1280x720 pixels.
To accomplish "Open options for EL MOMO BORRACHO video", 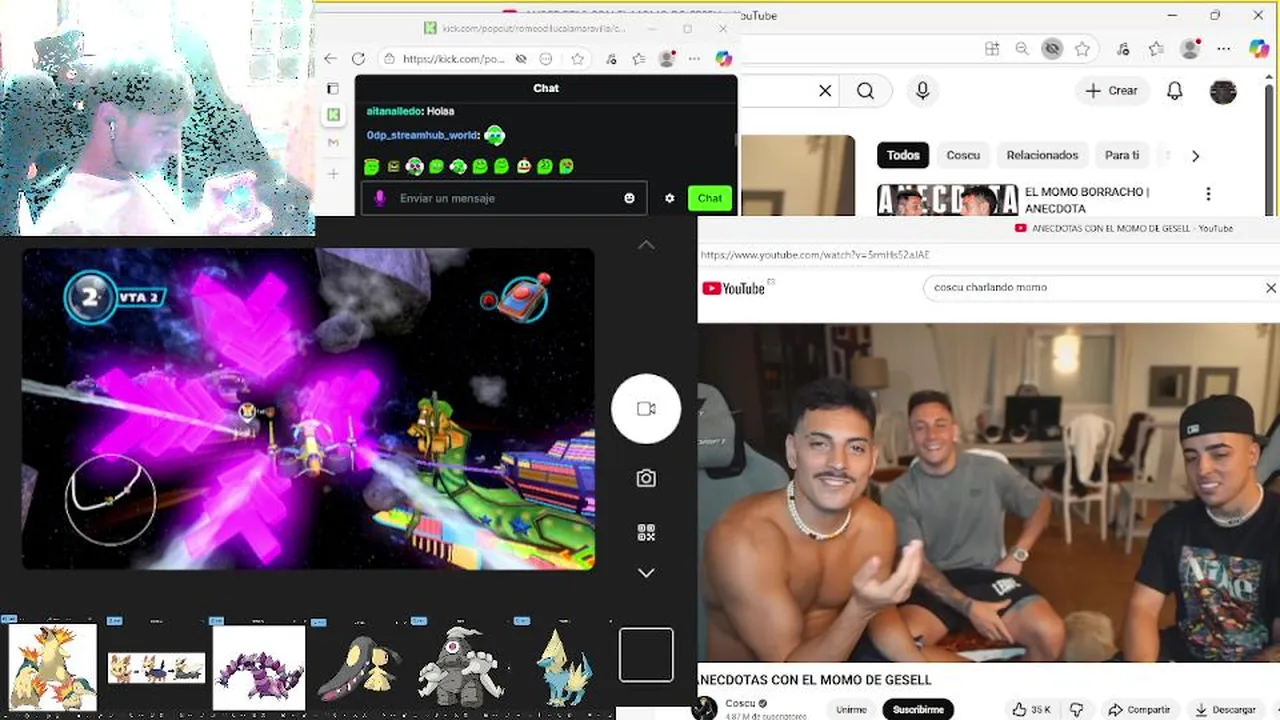I will (1208, 194).
